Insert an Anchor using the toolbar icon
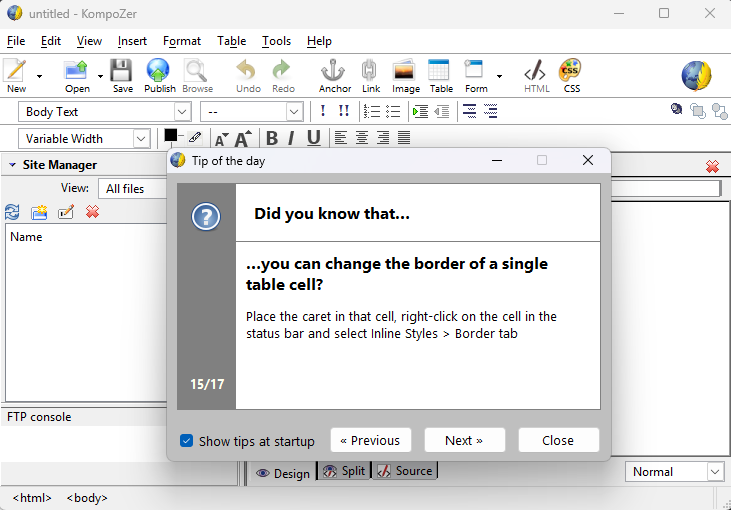The height and width of the screenshot is (510, 731). (334, 75)
